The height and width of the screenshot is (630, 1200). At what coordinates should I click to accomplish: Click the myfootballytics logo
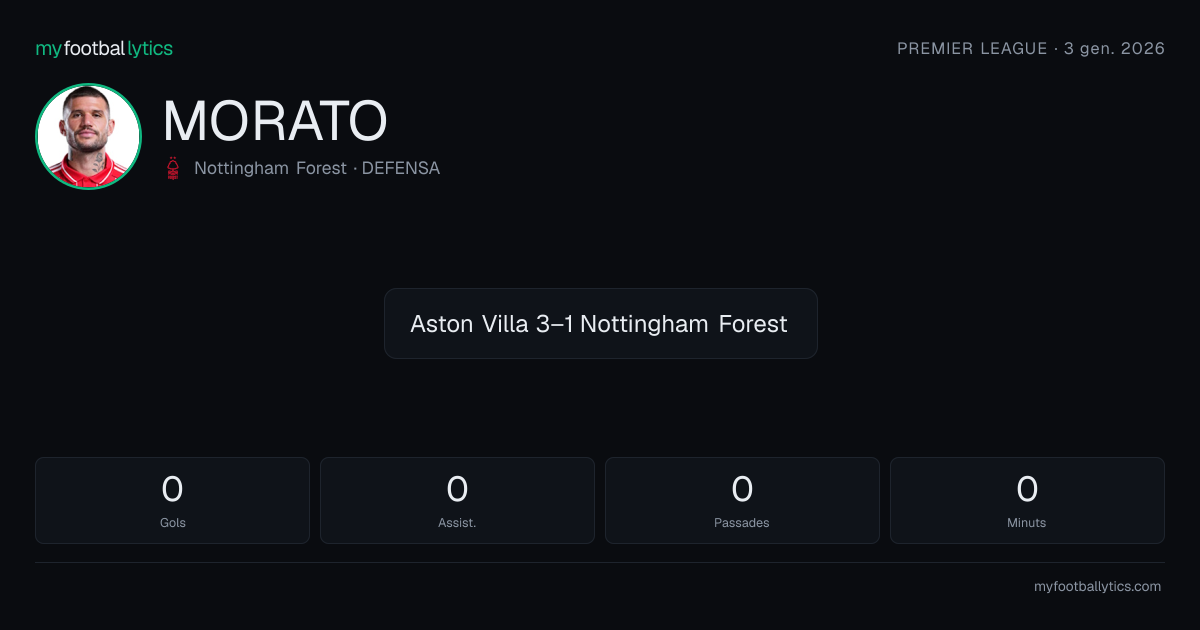click(104, 48)
